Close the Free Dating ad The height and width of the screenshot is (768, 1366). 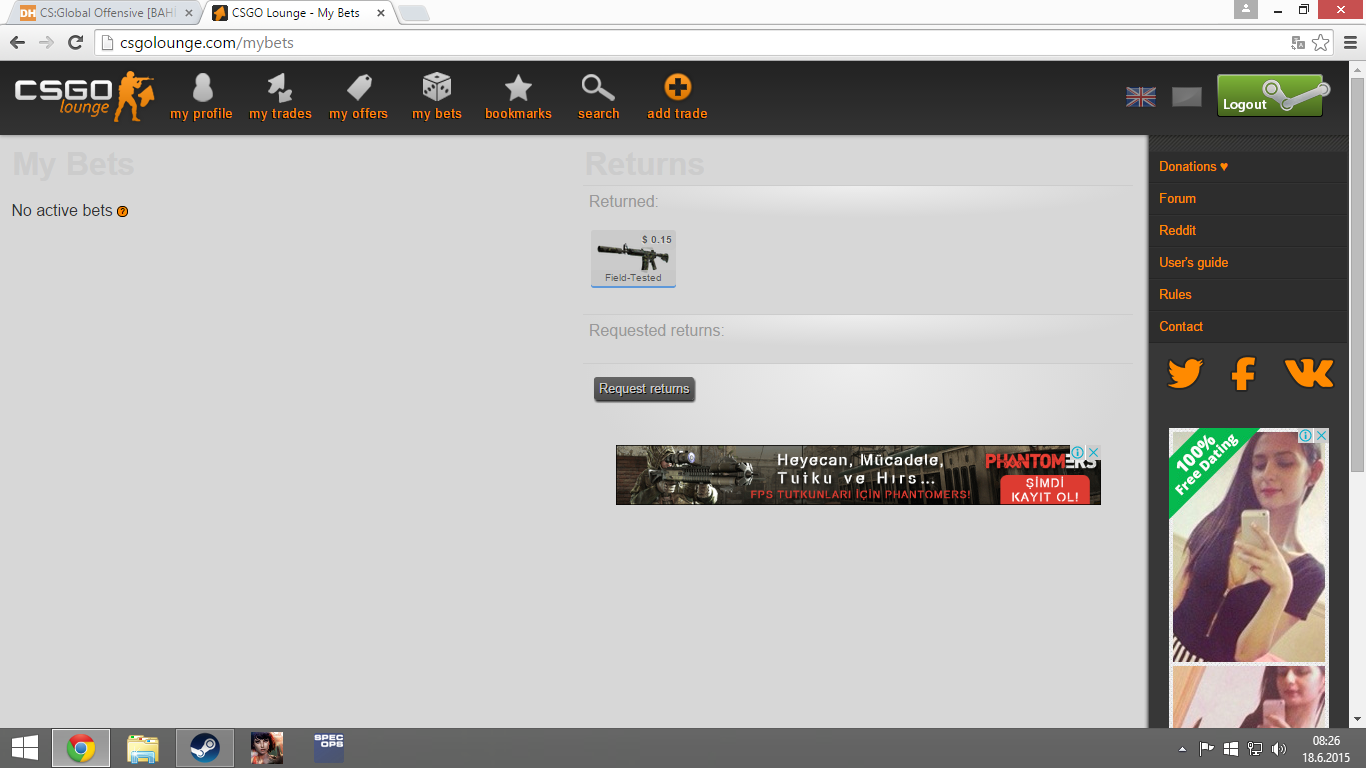1321,436
